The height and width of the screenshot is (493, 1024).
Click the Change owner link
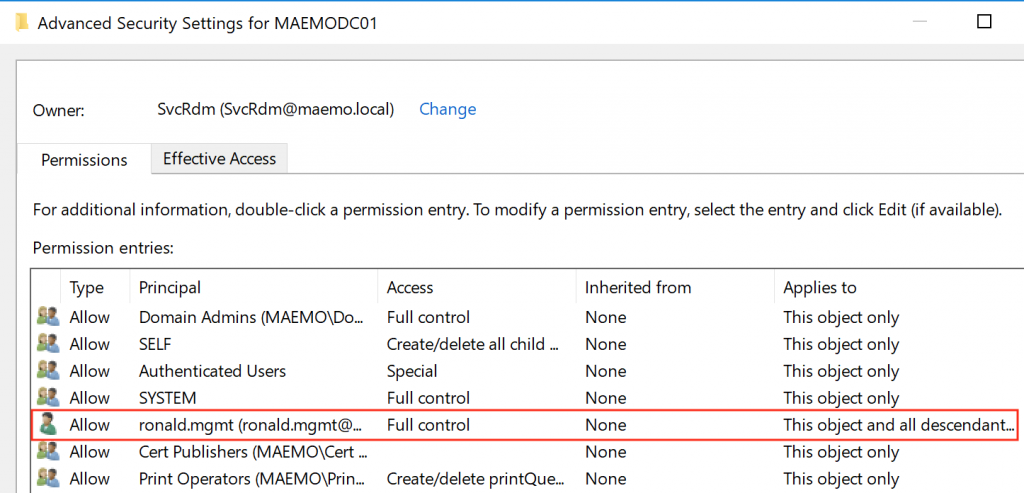coord(447,109)
